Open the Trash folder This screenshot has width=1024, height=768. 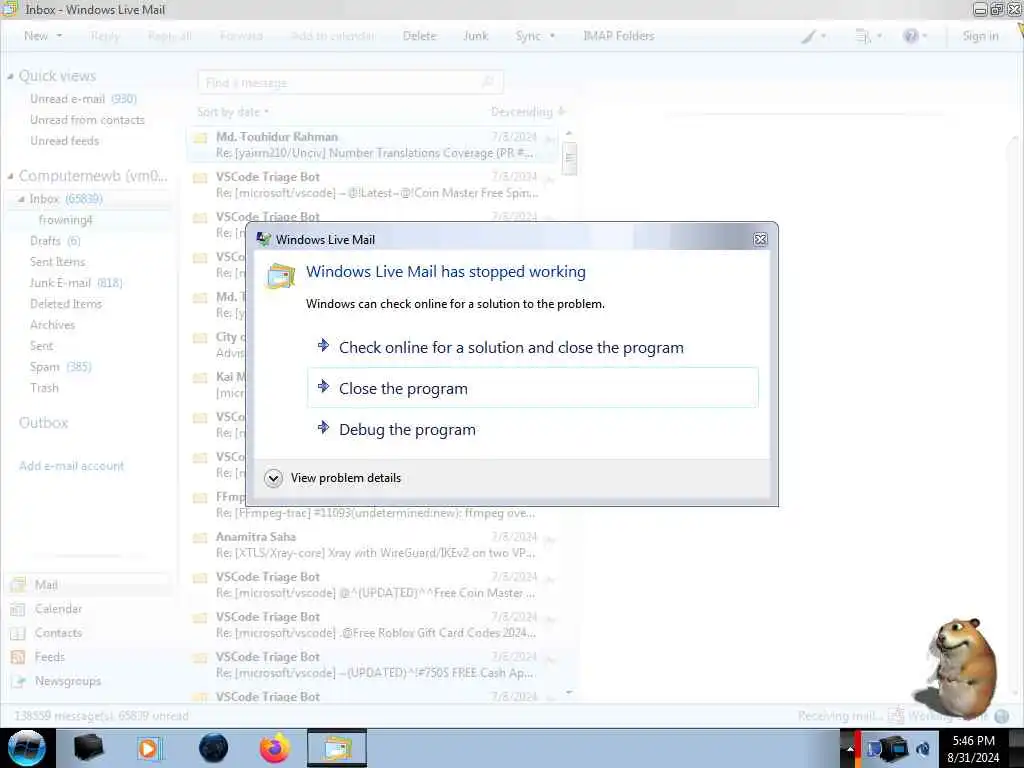pos(44,388)
